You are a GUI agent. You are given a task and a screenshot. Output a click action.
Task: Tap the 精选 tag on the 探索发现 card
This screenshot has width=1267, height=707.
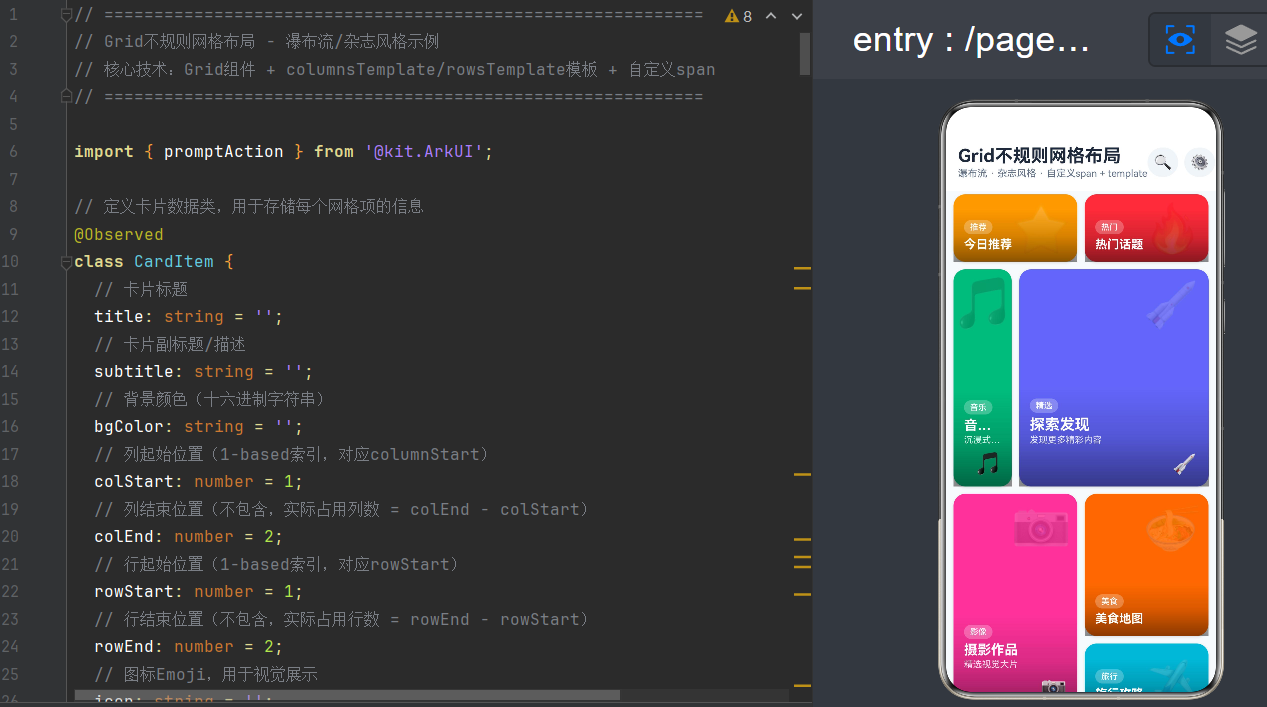click(1044, 406)
